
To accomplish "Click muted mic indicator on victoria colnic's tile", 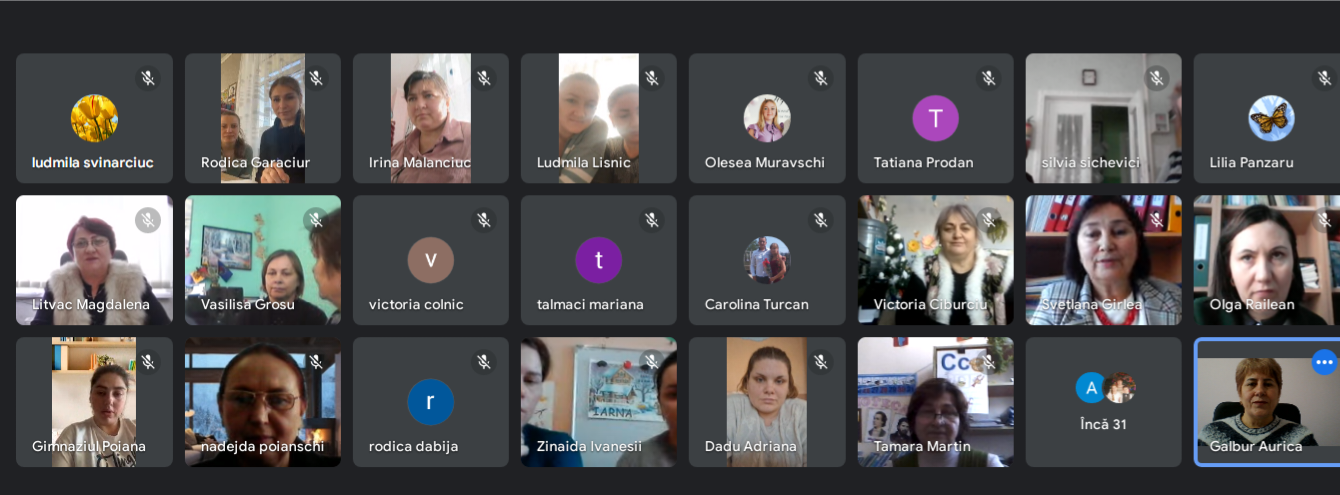I will click(484, 220).
